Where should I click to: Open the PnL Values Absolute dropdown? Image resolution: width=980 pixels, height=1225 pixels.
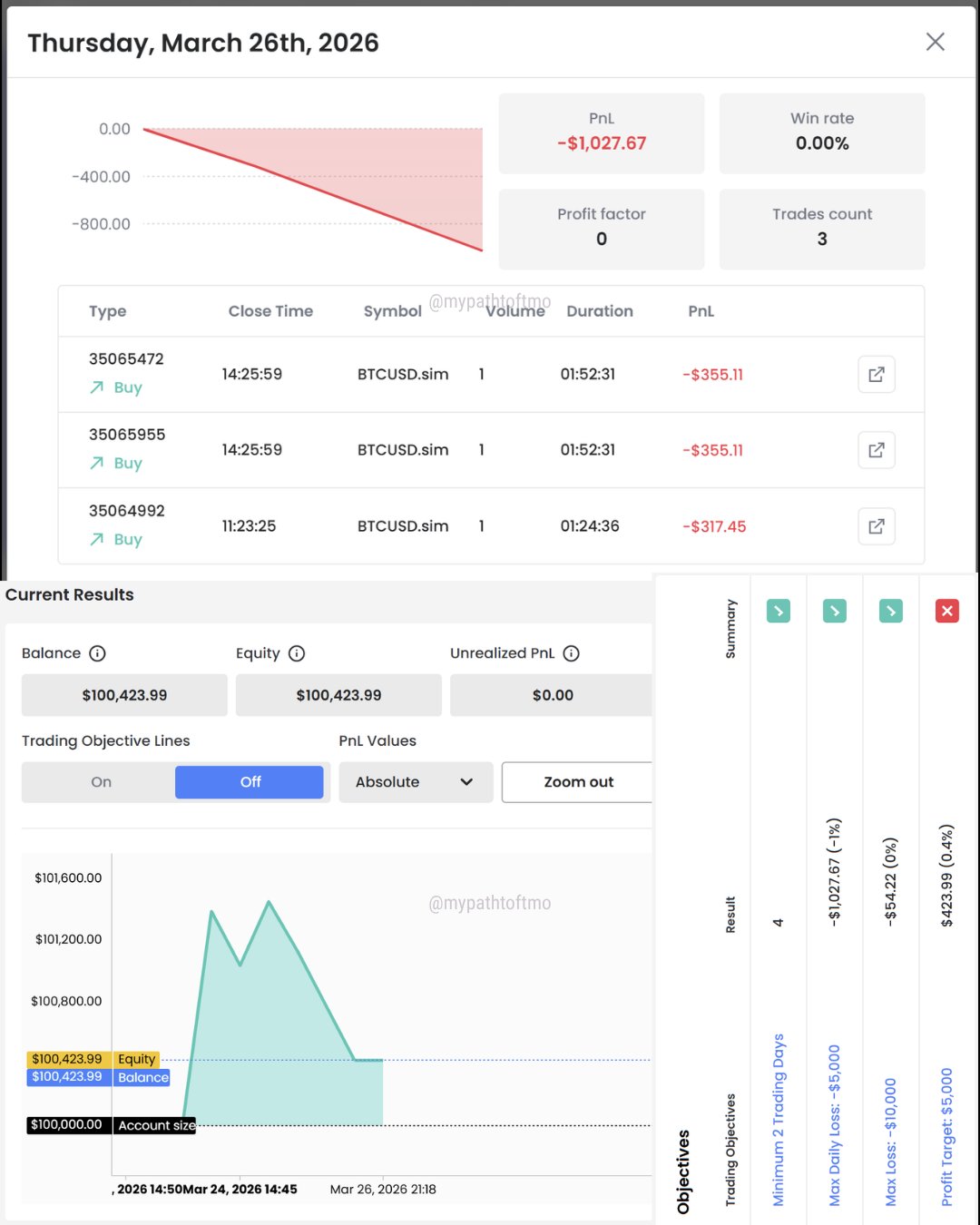pyautogui.click(x=416, y=782)
